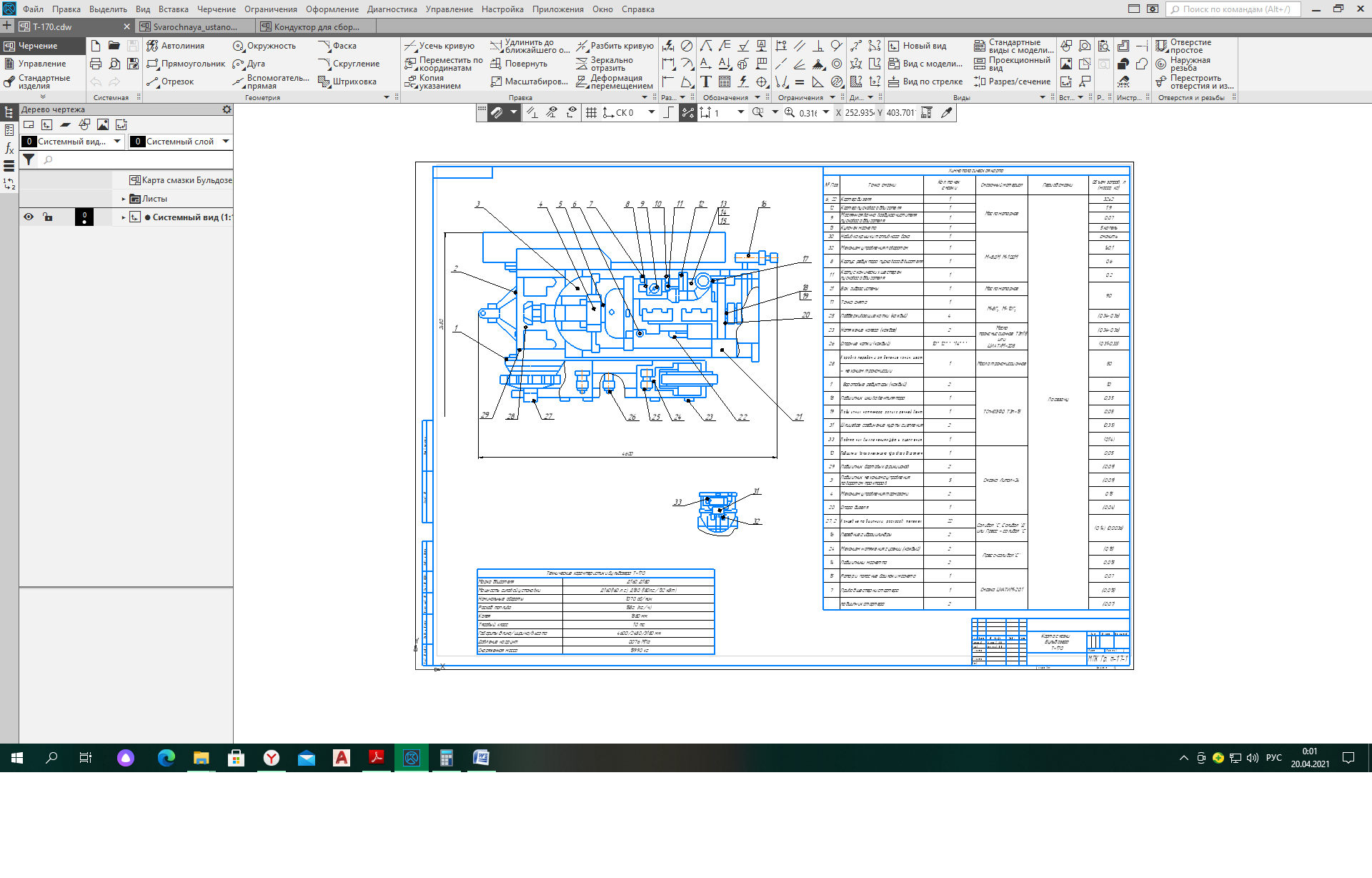Click the filter funnel icon in tree panel

tap(29, 159)
